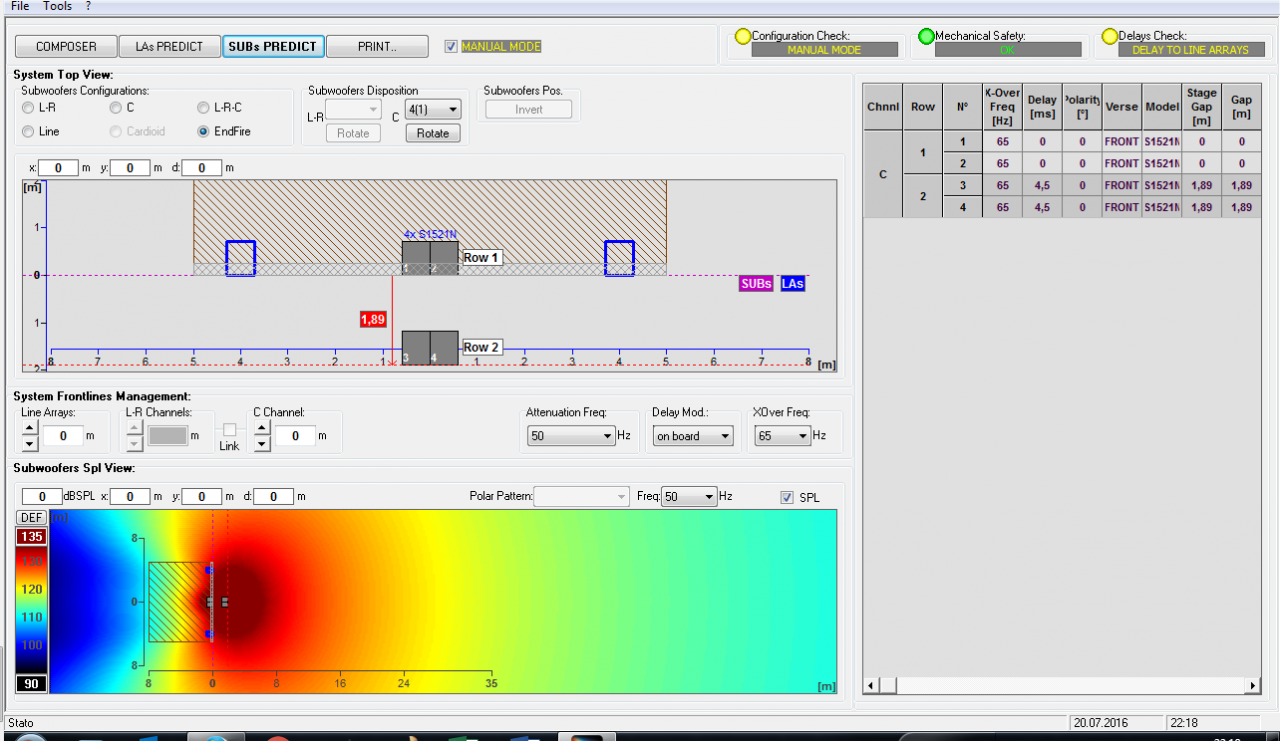This screenshot has height=741, width=1280.
Task: Click the d field in System Top View
Action: tap(201, 168)
